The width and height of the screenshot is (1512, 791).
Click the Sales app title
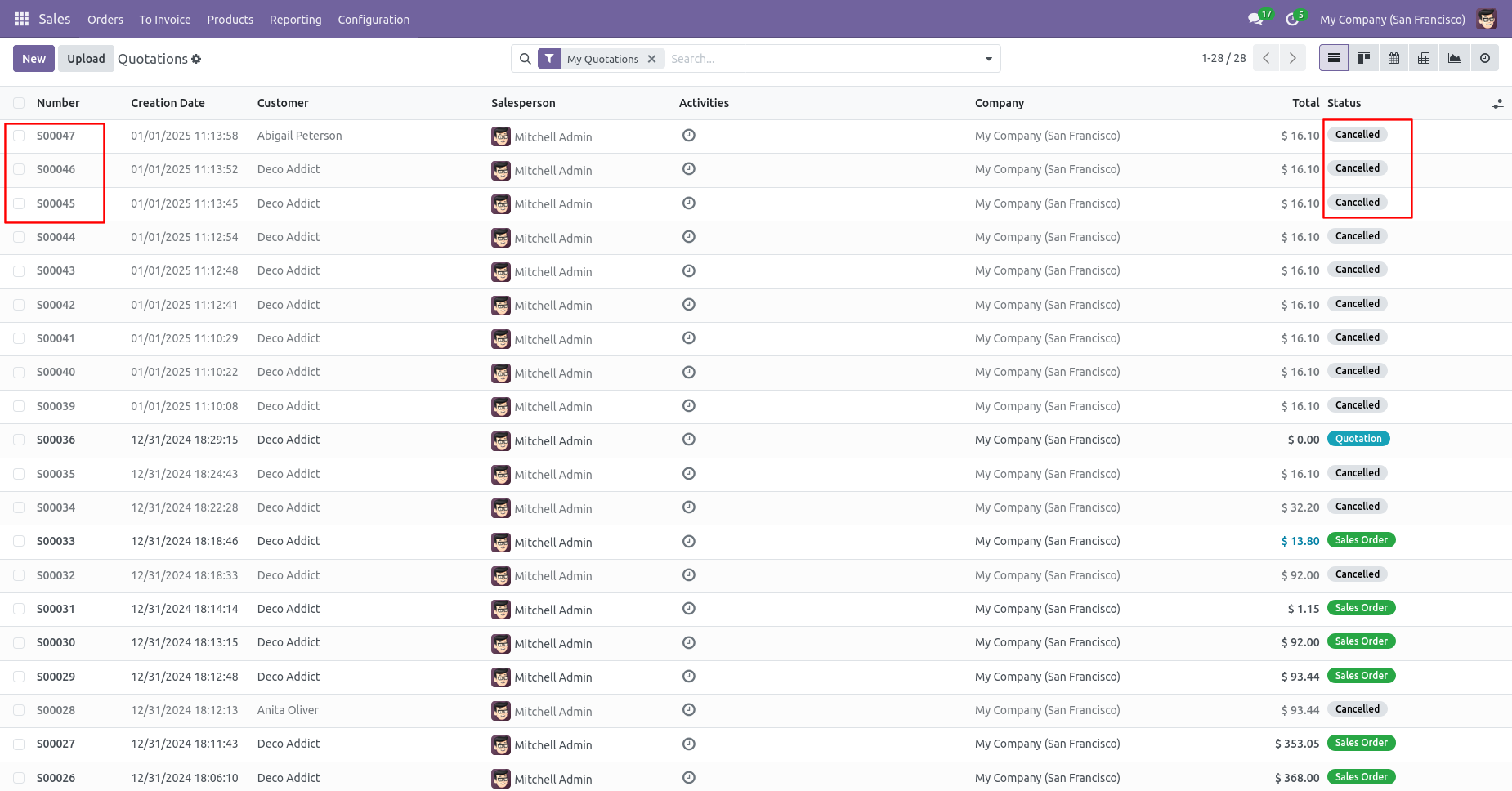(x=55, y=19)
